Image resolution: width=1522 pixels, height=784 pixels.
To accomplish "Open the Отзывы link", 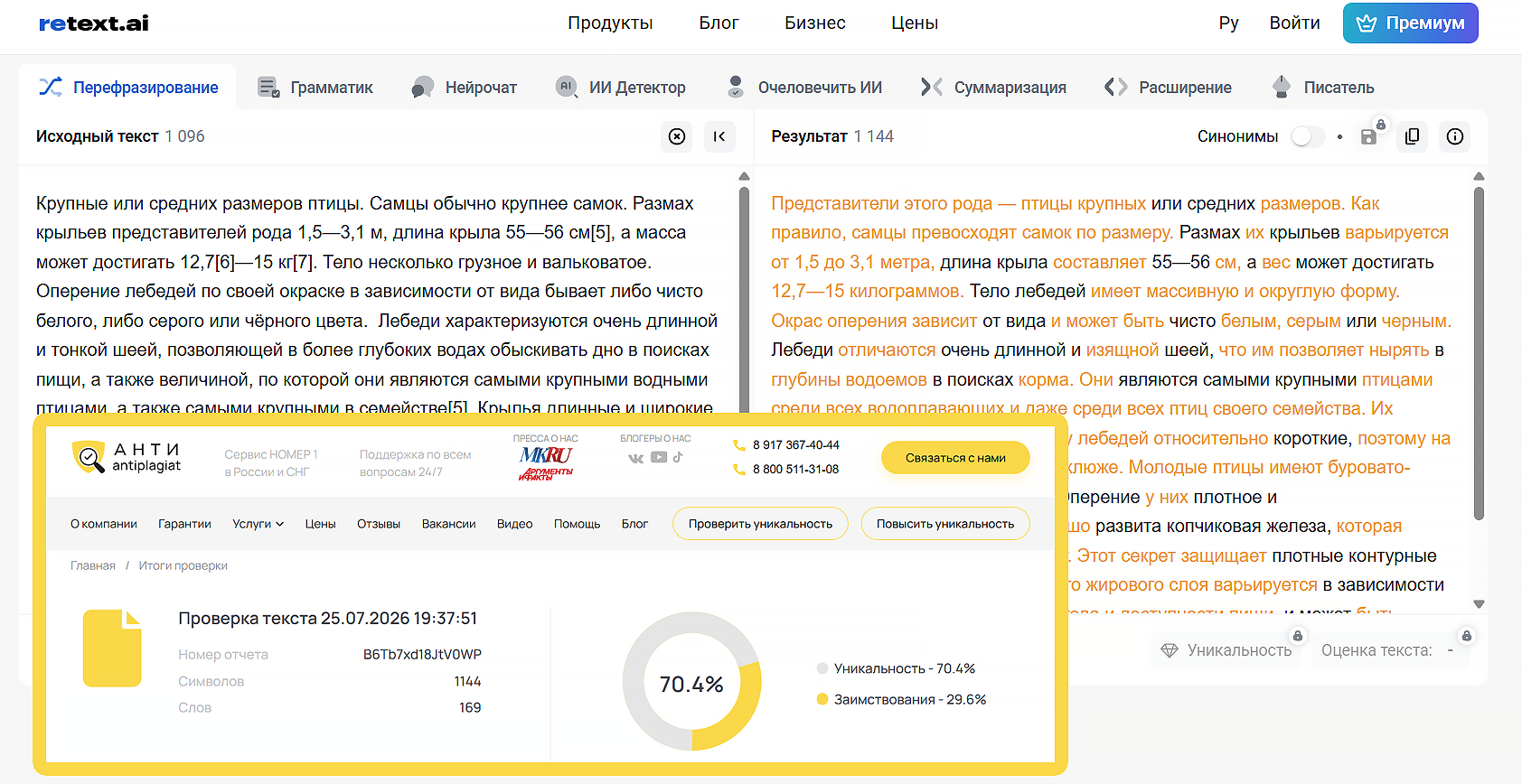I will 379,524.
